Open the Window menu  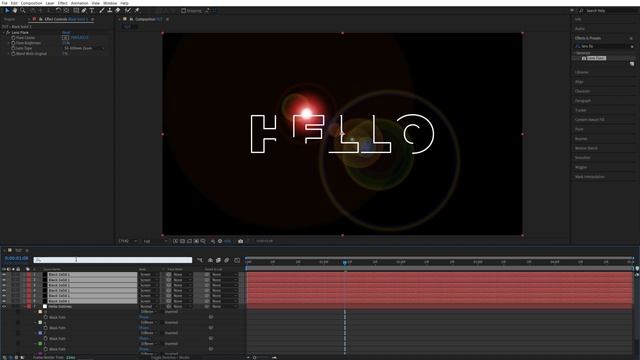coord(110,3)
